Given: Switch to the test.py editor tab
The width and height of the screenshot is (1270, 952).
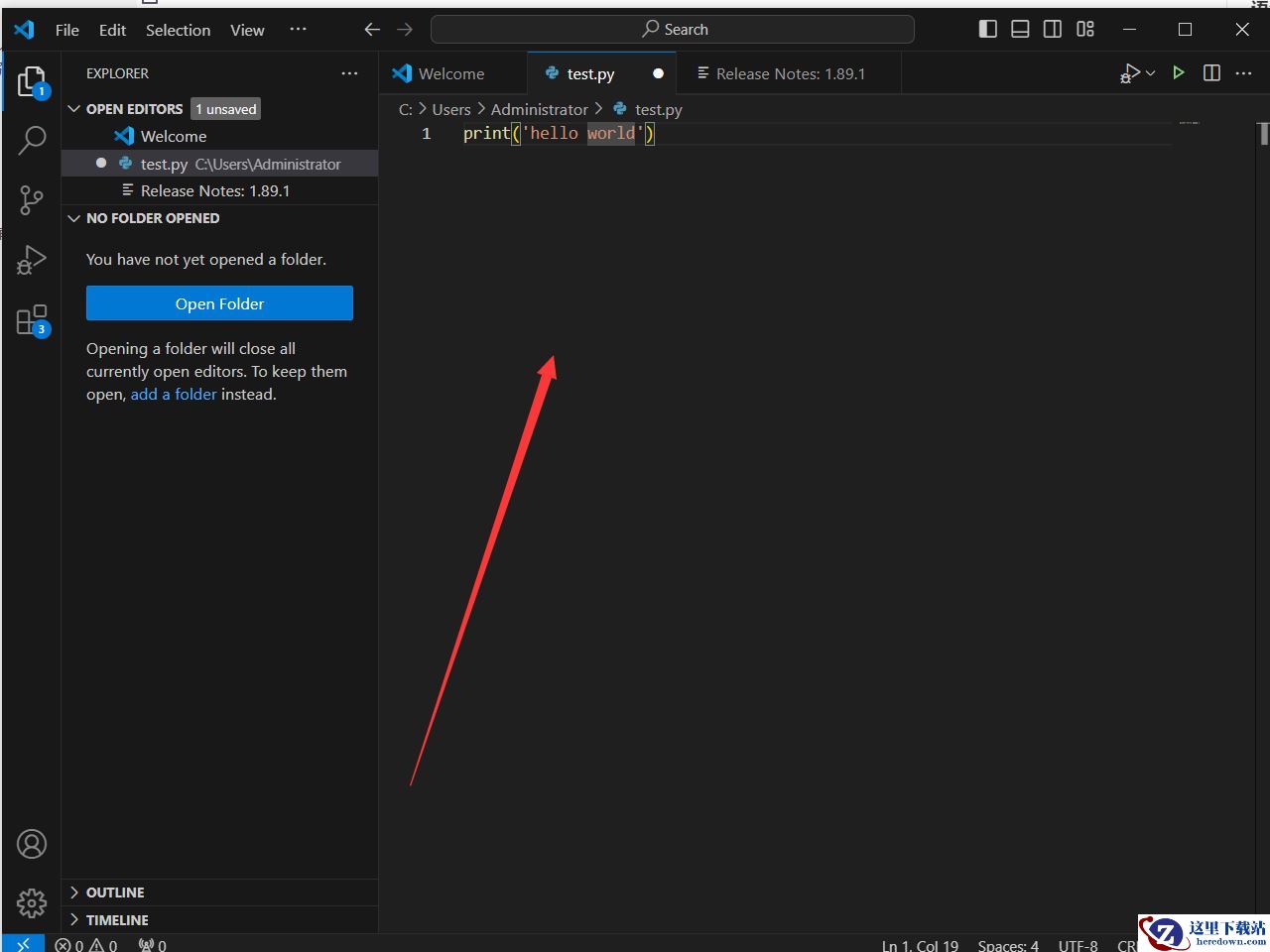Looking at the screenshot, I should pos(602,73).
